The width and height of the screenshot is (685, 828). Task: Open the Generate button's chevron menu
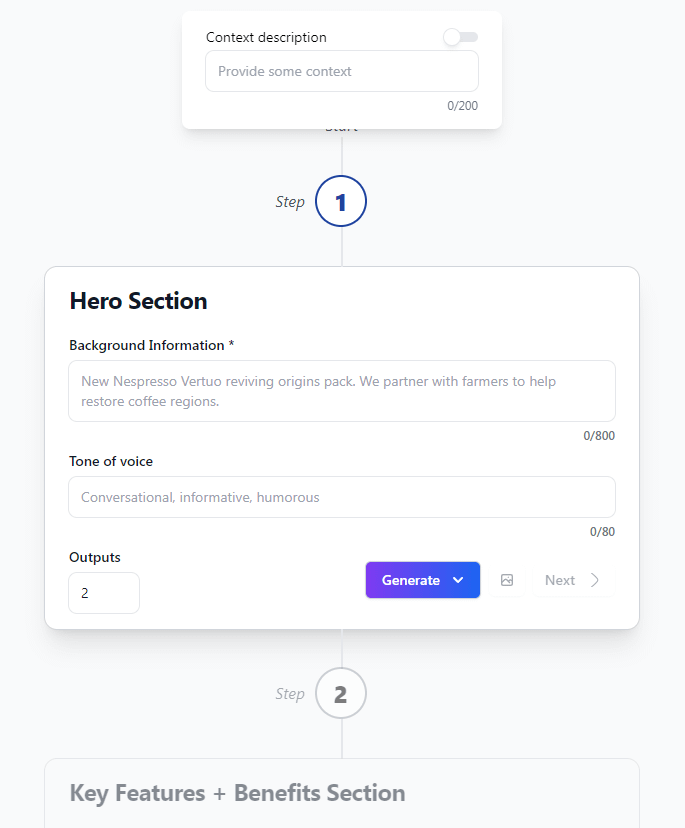pos(460,580)
